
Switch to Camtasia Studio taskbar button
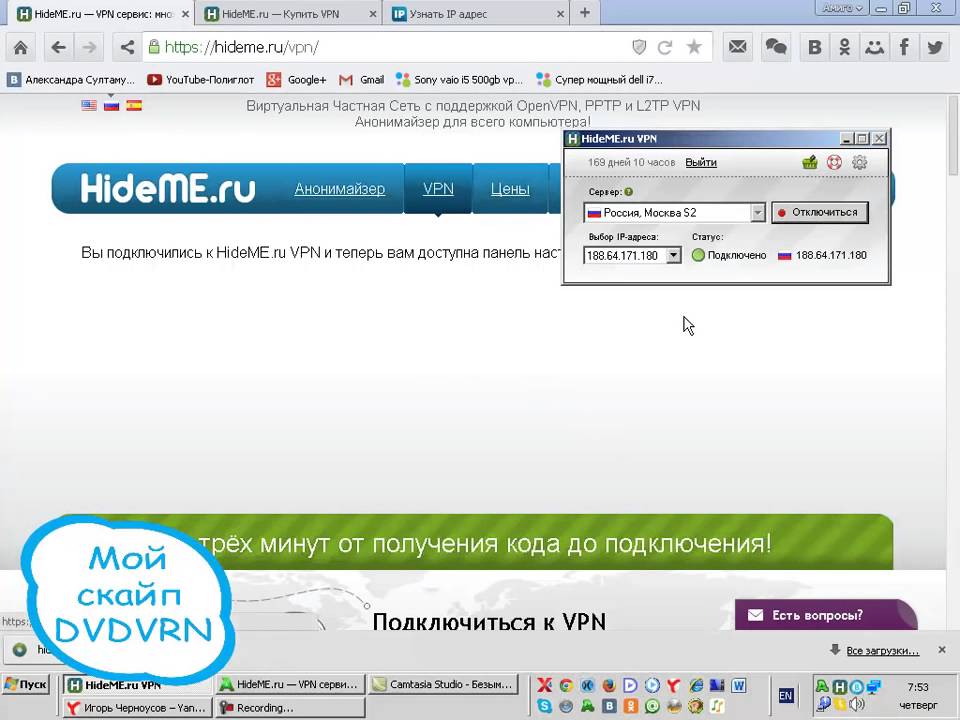point(444,684)
